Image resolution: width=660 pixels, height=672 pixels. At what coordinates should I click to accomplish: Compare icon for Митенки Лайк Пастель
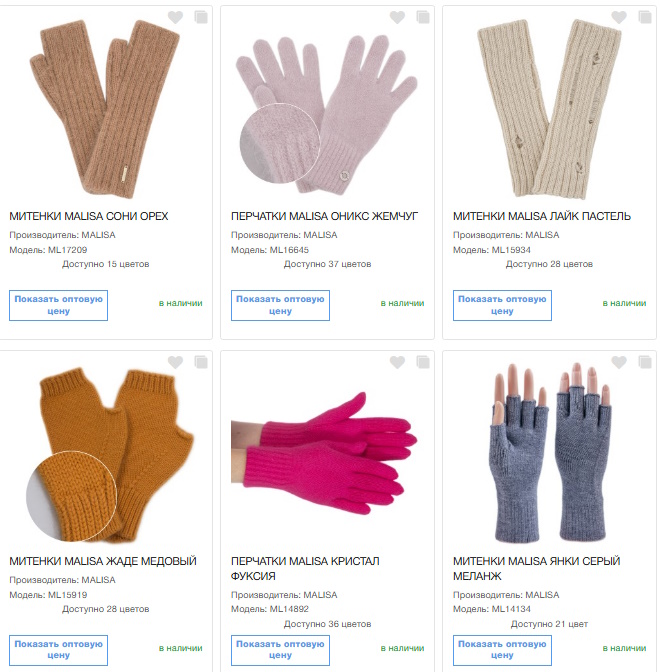[645, 17]
